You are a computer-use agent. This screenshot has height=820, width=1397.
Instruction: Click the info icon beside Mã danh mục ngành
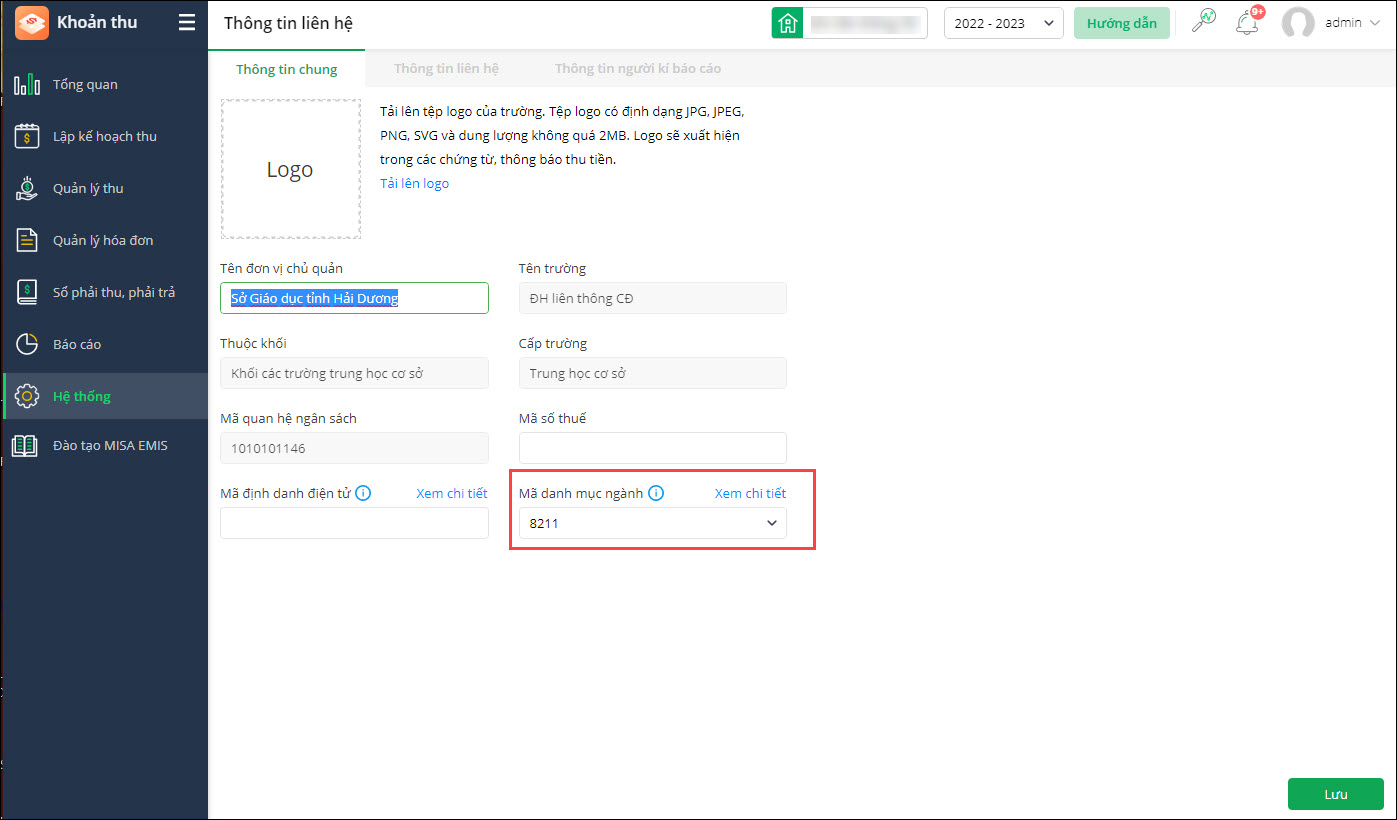point(656,493)
